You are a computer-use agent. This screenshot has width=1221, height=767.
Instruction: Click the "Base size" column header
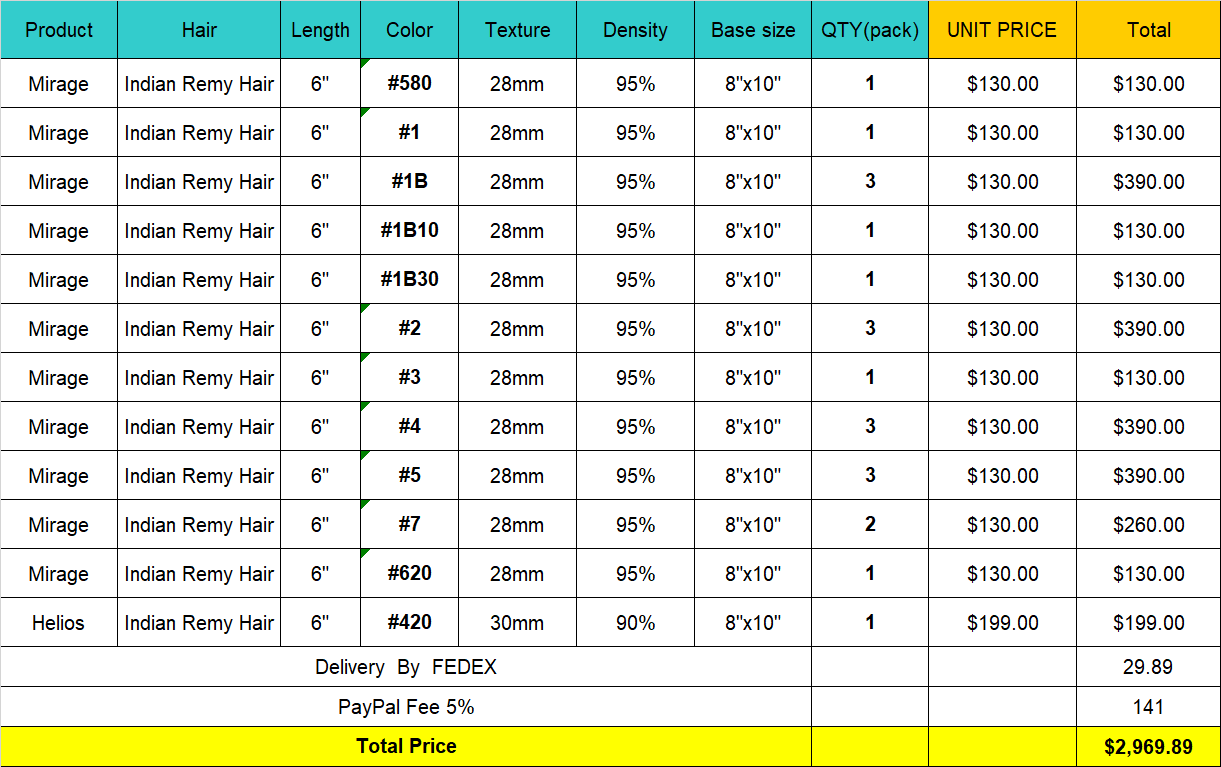tap(753, 30)
